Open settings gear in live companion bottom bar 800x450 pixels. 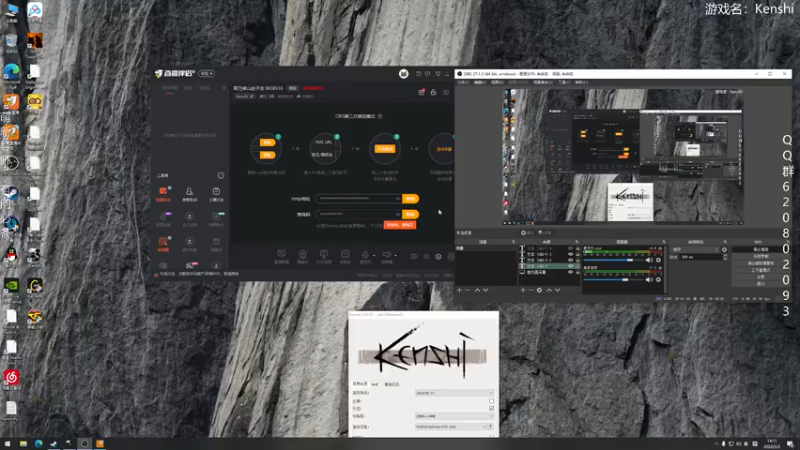coord(438,257)
